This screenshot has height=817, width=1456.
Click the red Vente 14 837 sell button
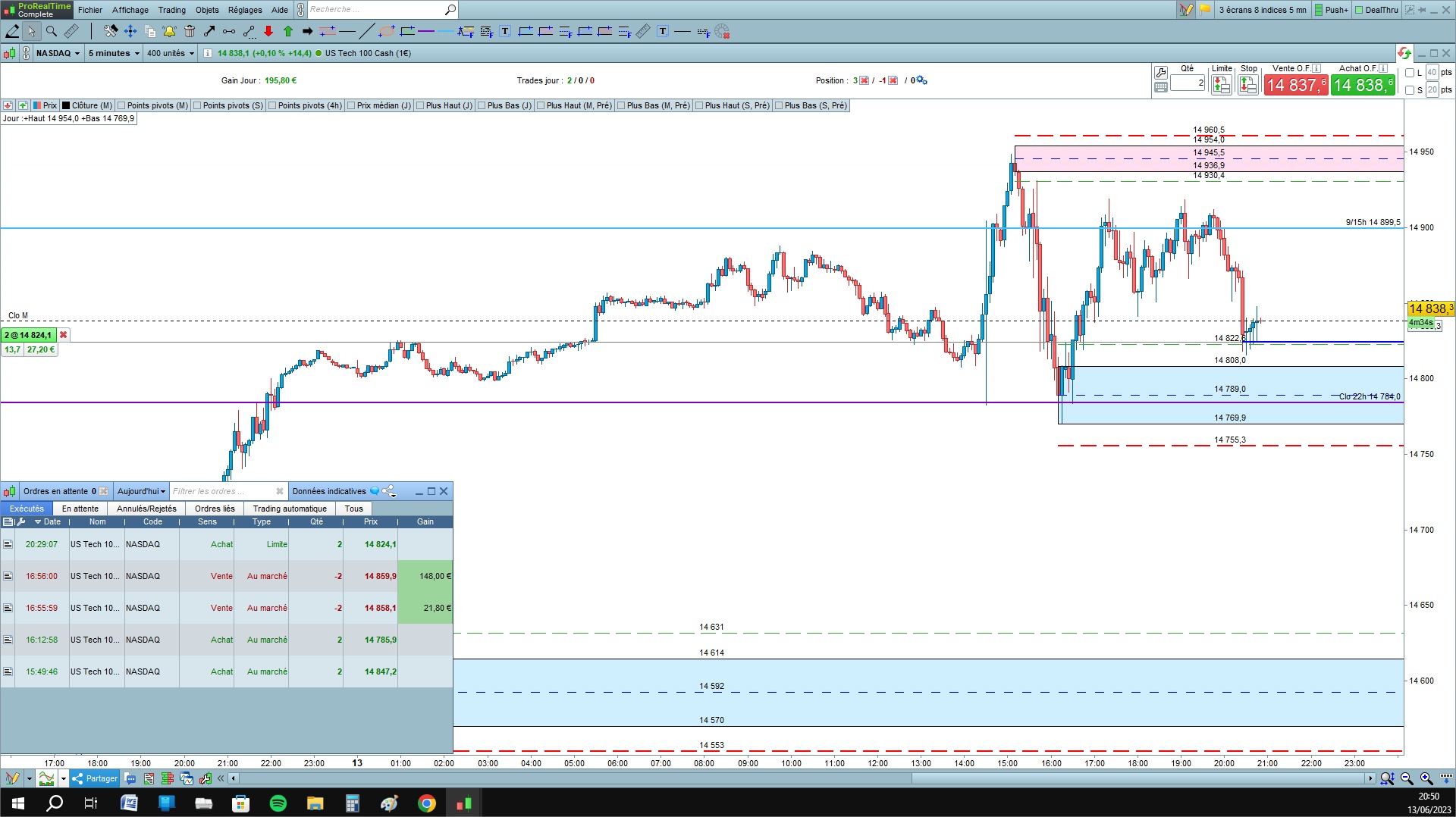click(x=1296, y=85)
